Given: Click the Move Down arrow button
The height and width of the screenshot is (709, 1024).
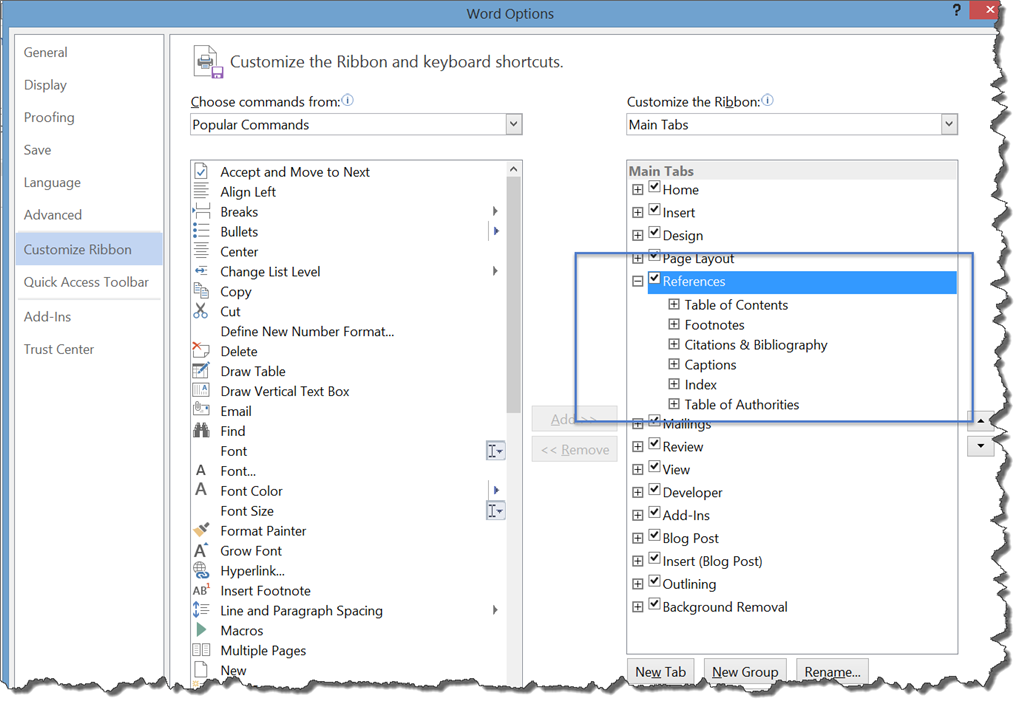Looking at the screenshot, I should click(x=980, y=446).
